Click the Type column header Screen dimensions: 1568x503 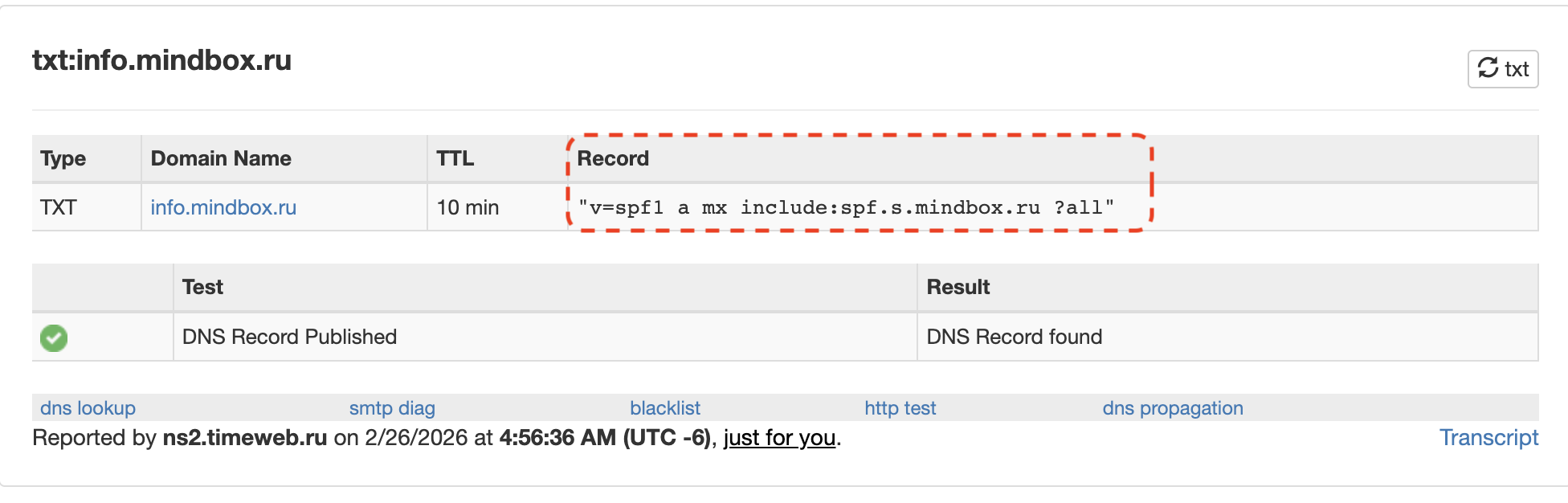pyautogui.click(x=62, y=158)
